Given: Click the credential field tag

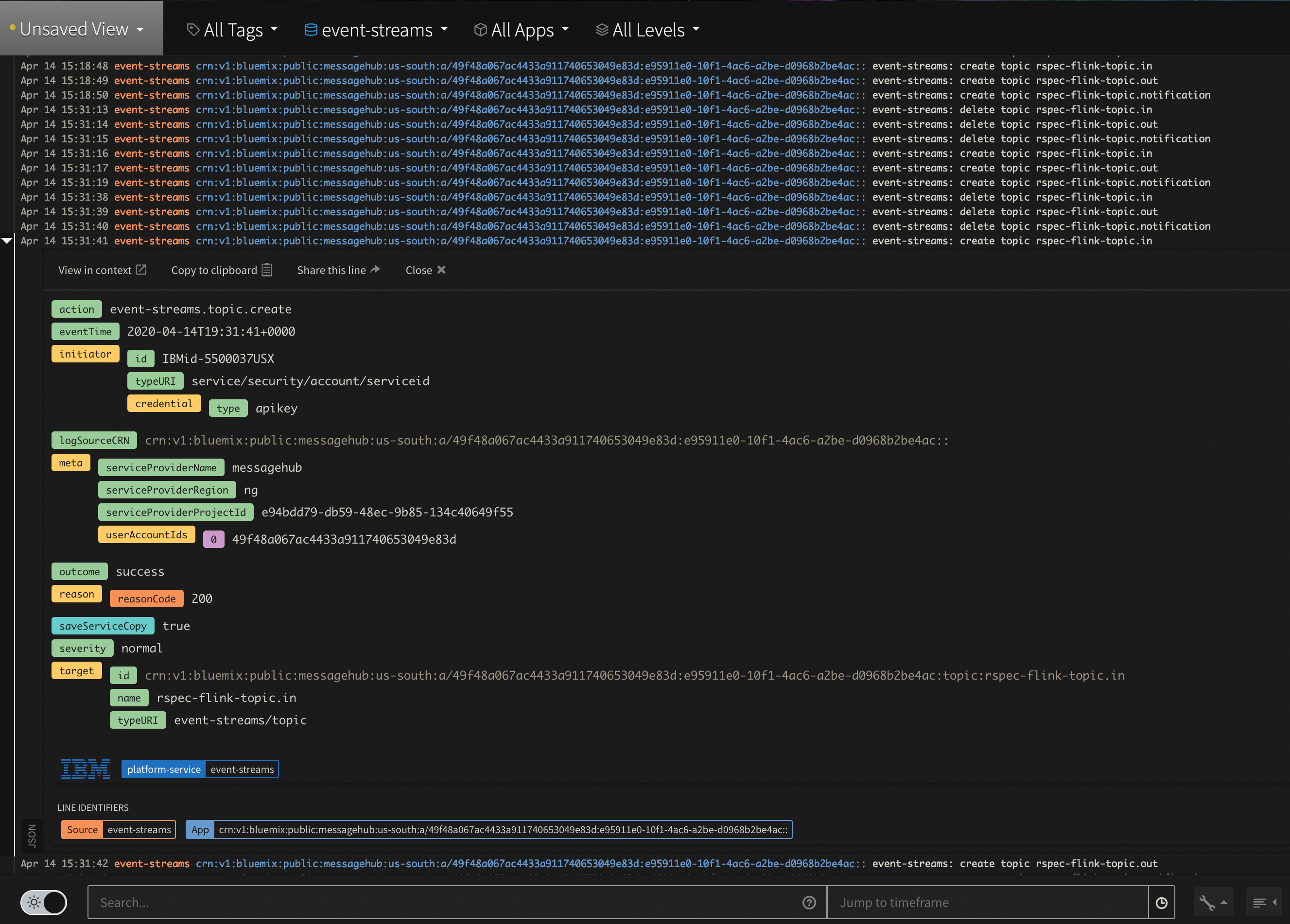Looking at the screenshot, I should coord(164,403).
